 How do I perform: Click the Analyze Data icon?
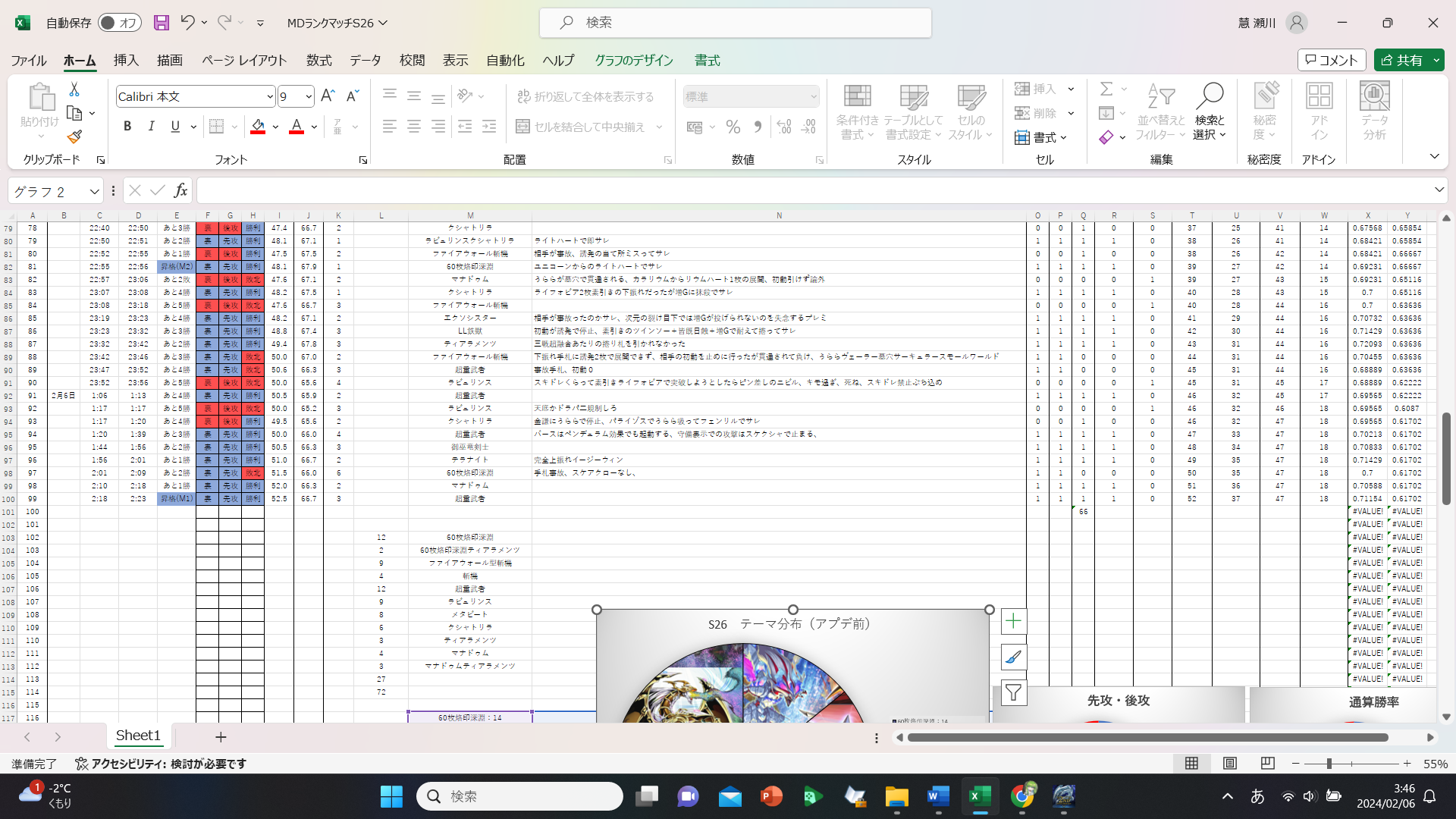pyautogui.click(x=1374, y=111)
